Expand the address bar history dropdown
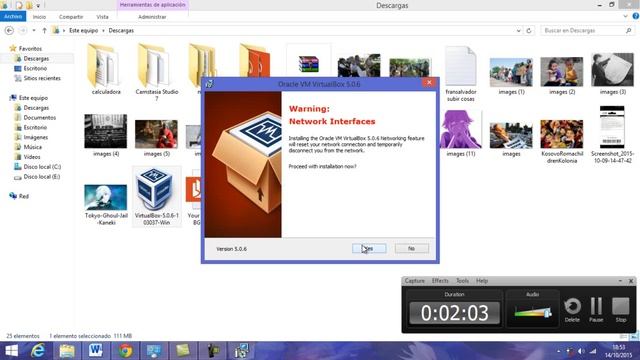Image resolution: width=640 pixels, height=360 pixels. pyautogui.click(x=518, y=31)
